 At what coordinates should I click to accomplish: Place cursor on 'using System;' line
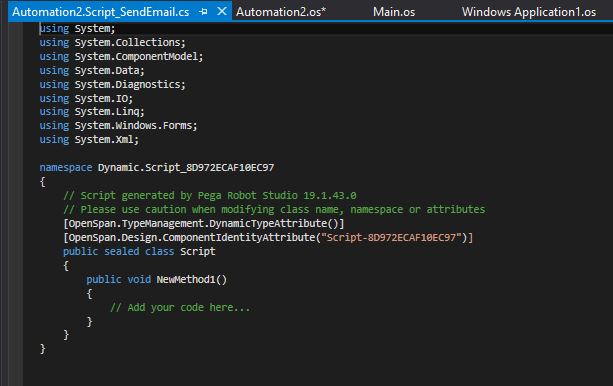(x=77, y=29)
